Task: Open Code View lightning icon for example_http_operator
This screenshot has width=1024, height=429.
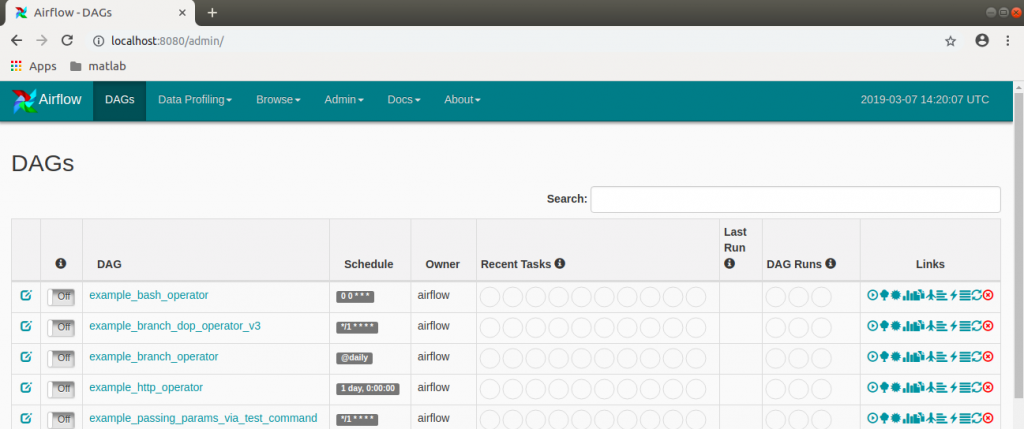Action: point(953,387)
